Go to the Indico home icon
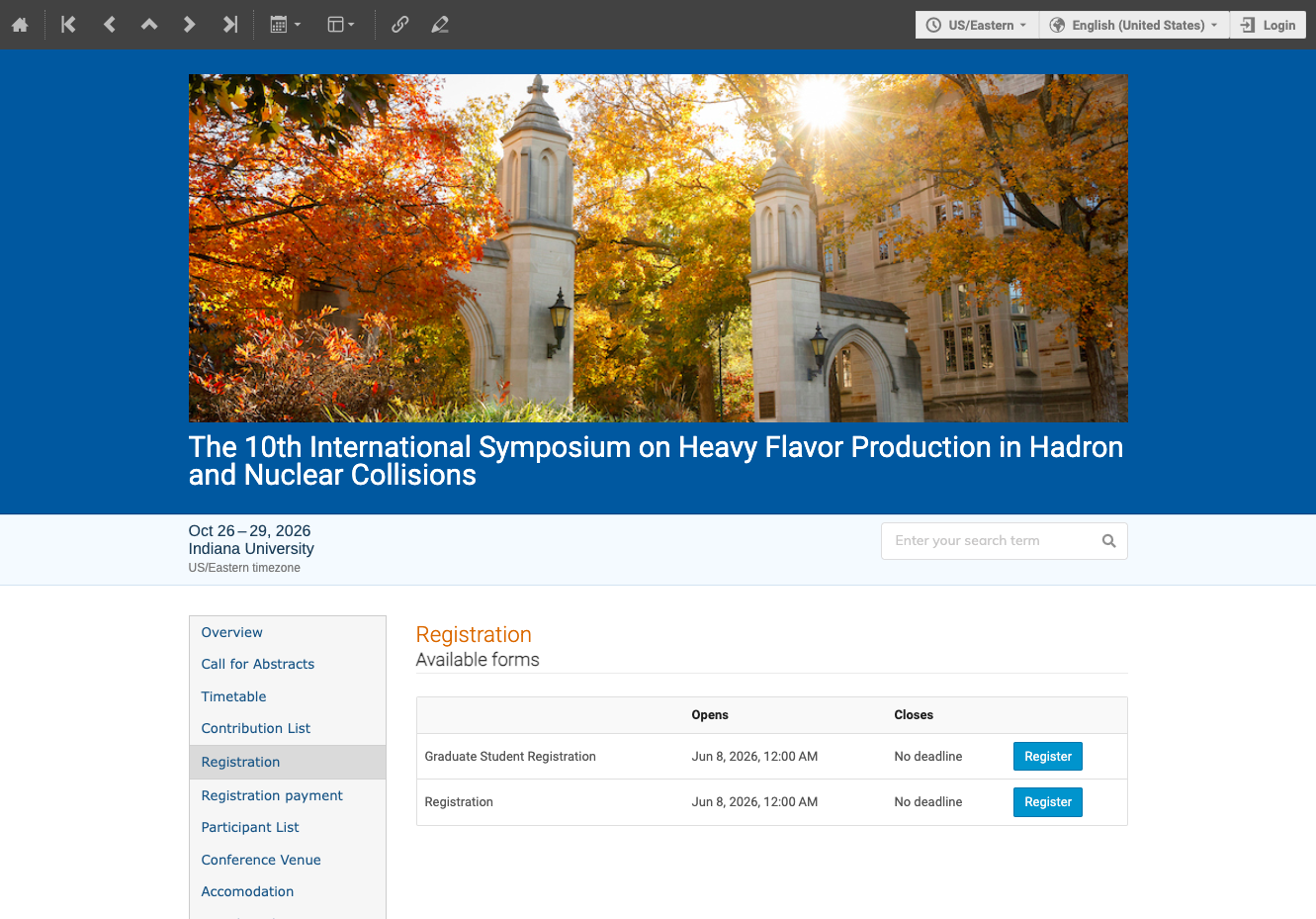The image size is (1316, 919). pyautogui.click(x=20, y=25)
